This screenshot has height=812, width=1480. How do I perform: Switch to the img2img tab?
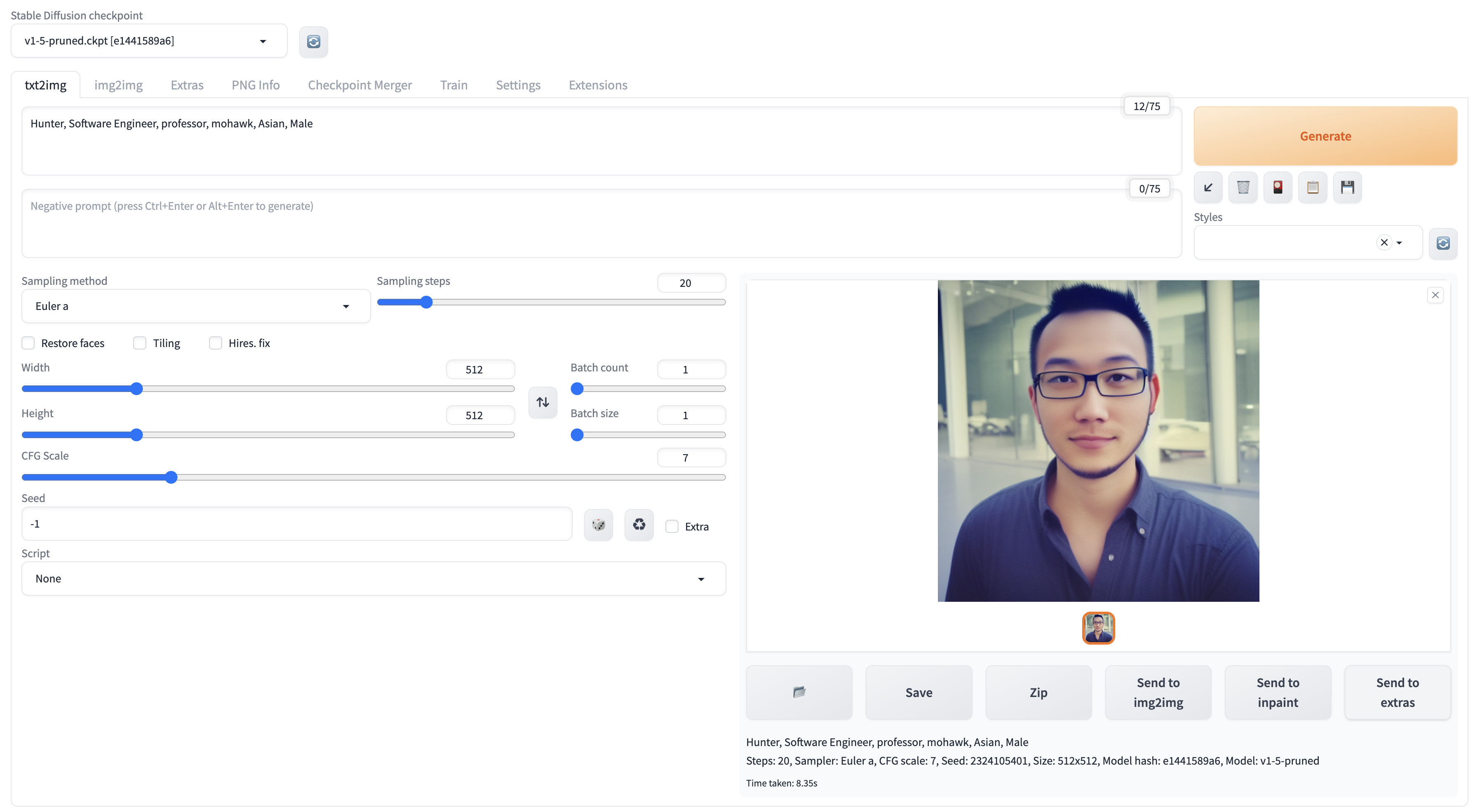coord(118,85)
